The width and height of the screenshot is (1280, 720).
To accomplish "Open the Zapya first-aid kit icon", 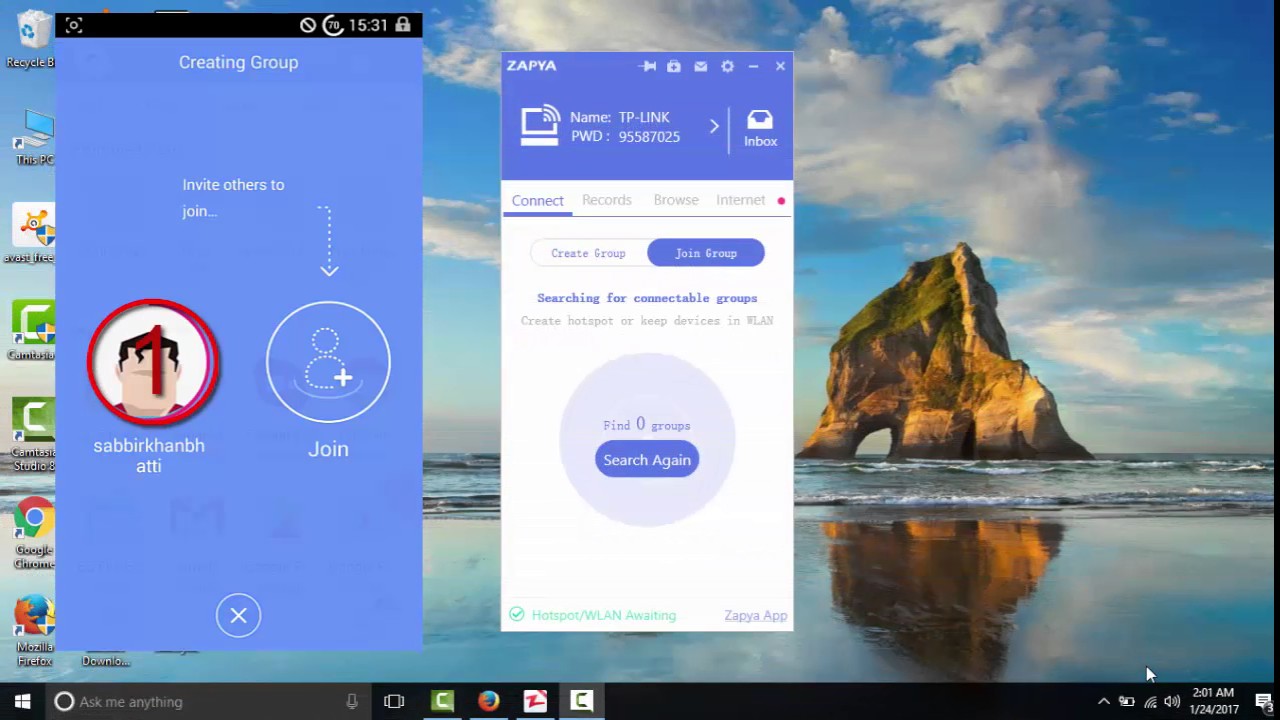I will tap(674, 66).
